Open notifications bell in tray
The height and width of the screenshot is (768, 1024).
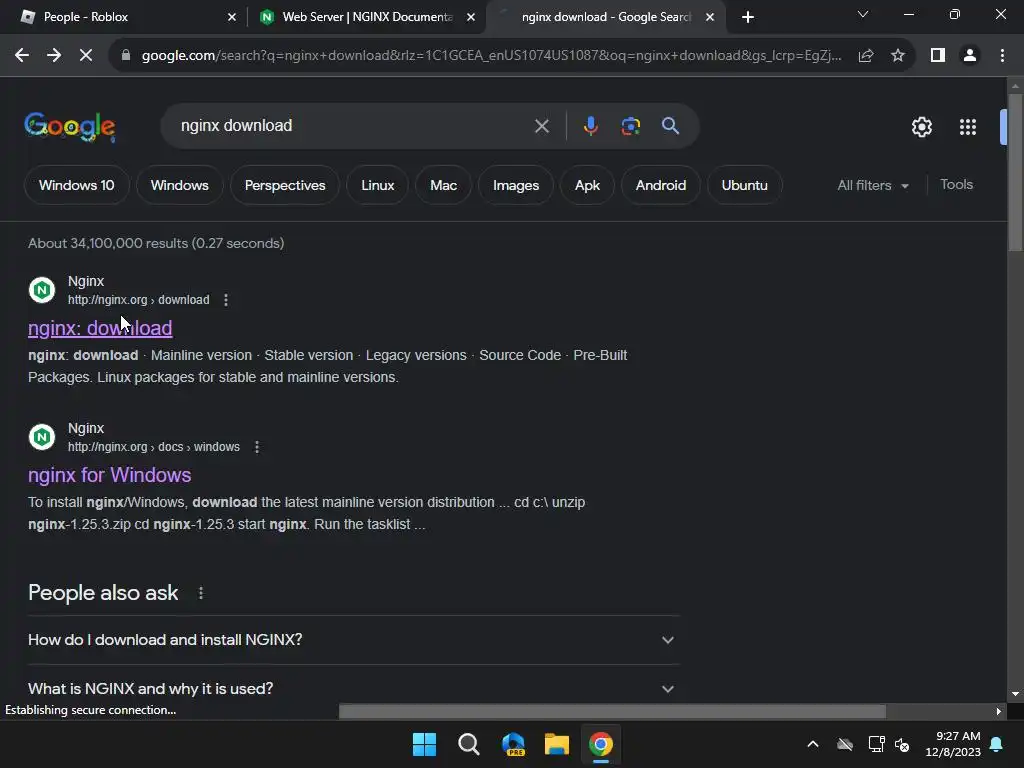(x=997, y=744)
